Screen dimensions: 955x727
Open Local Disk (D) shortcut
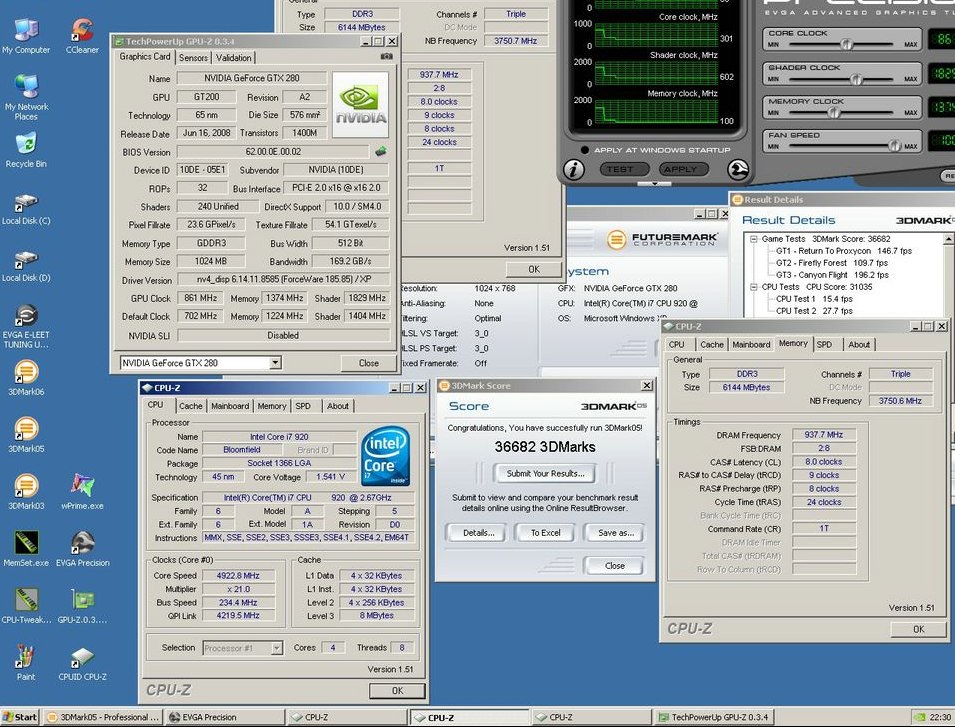coord(26,266)
